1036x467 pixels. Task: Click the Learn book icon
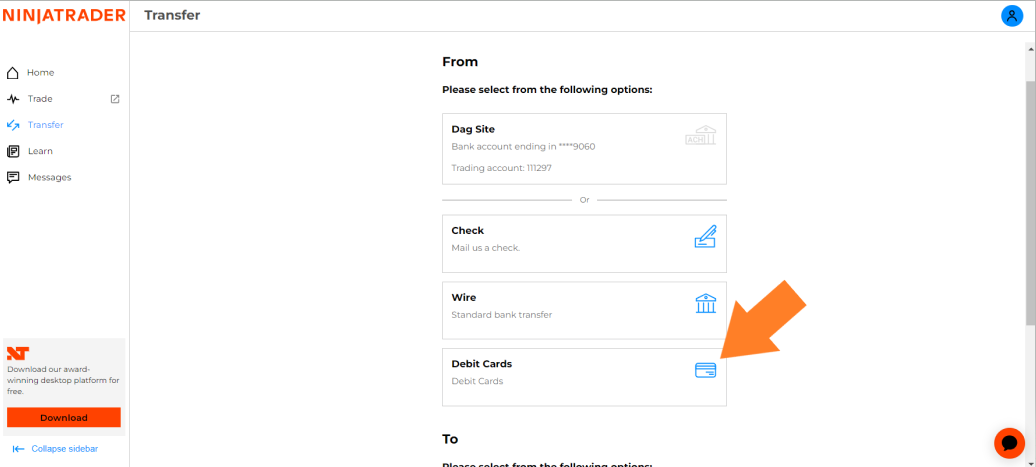[13, 151]
